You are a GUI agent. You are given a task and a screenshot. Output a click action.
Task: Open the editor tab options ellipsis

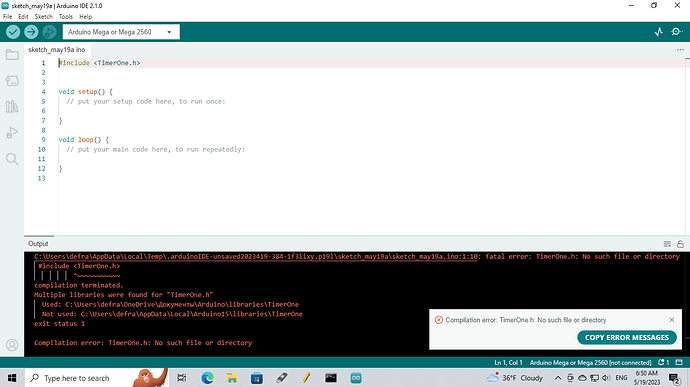click(680, 50)
